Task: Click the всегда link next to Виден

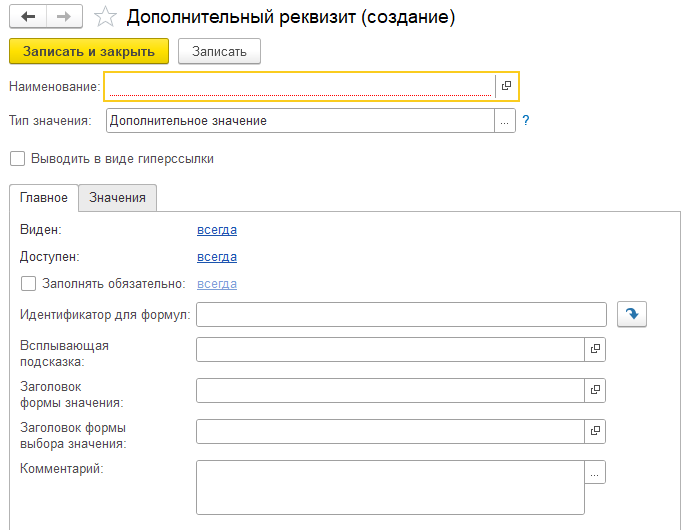Action: point(217,230)
